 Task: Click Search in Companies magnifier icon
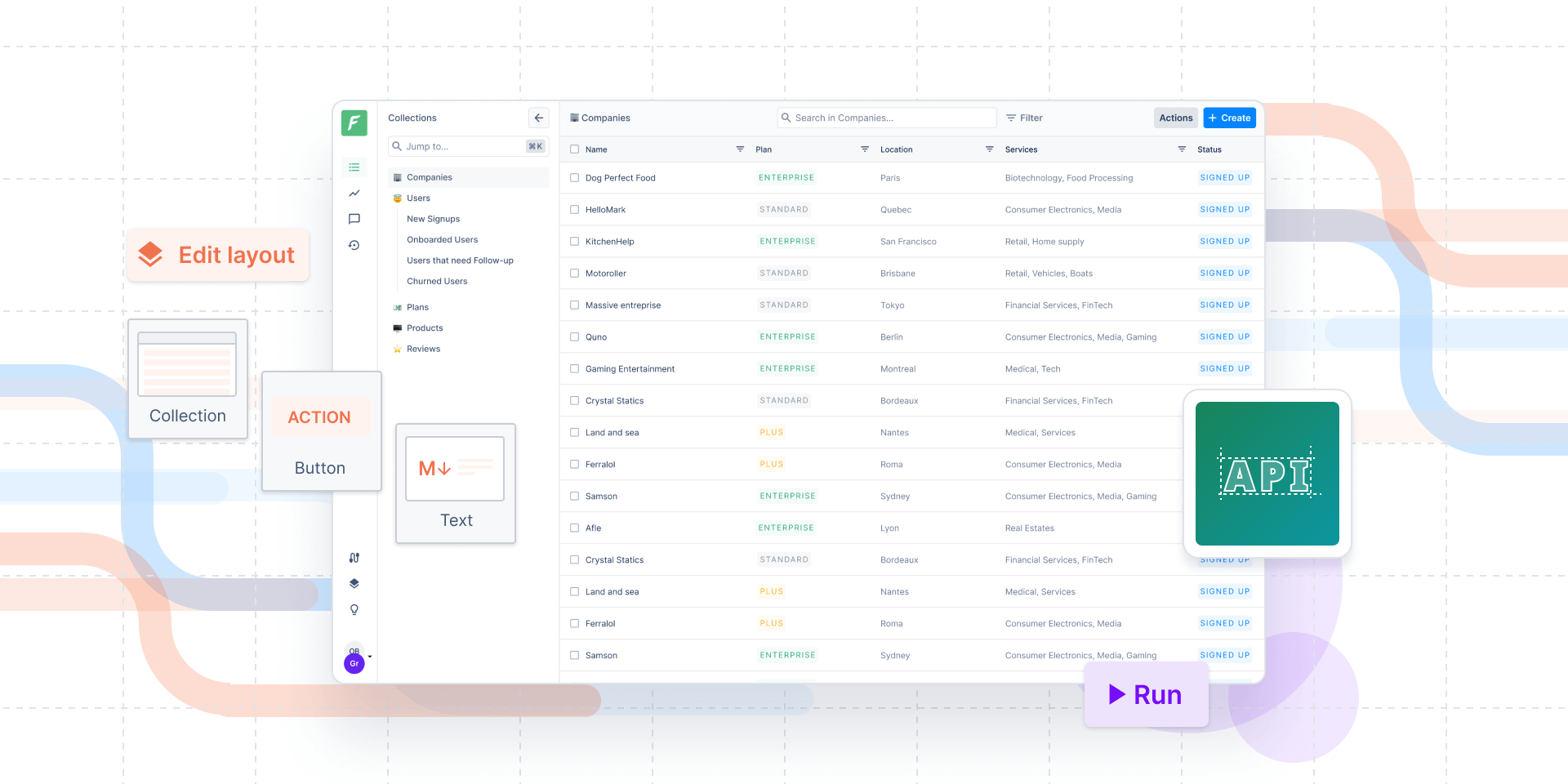pyautogui.click(x=786, y=118)
